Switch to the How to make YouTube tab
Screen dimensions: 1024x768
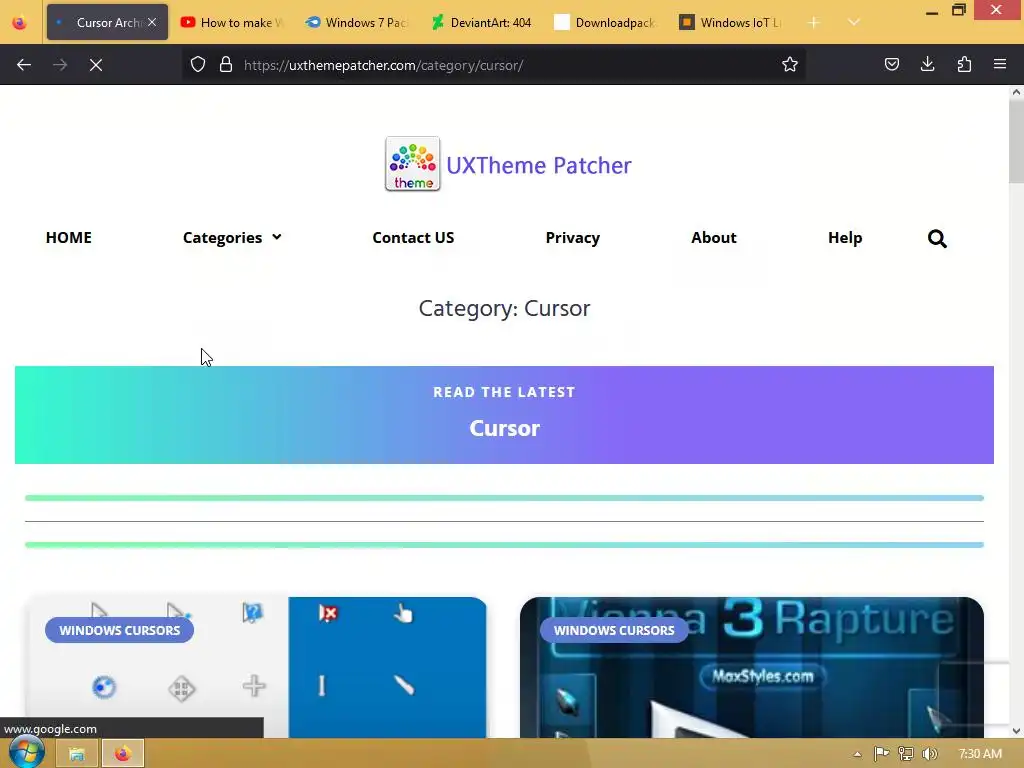[x=232, y=23]
